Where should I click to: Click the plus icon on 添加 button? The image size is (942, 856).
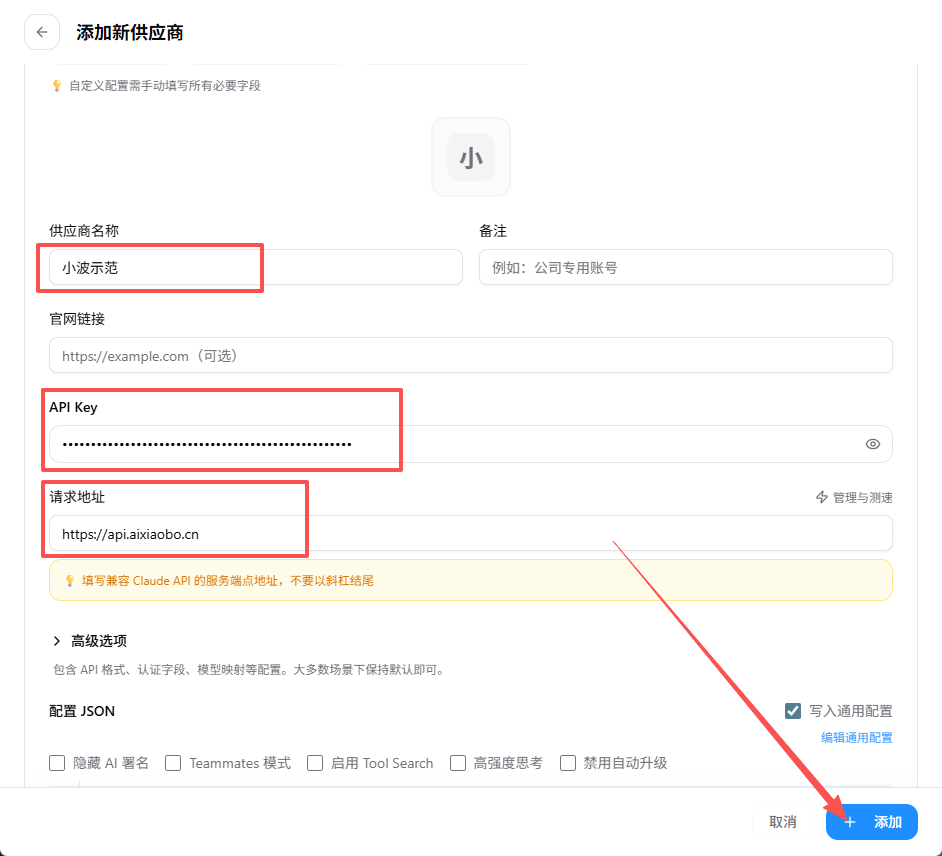click(x=850, y=822)
